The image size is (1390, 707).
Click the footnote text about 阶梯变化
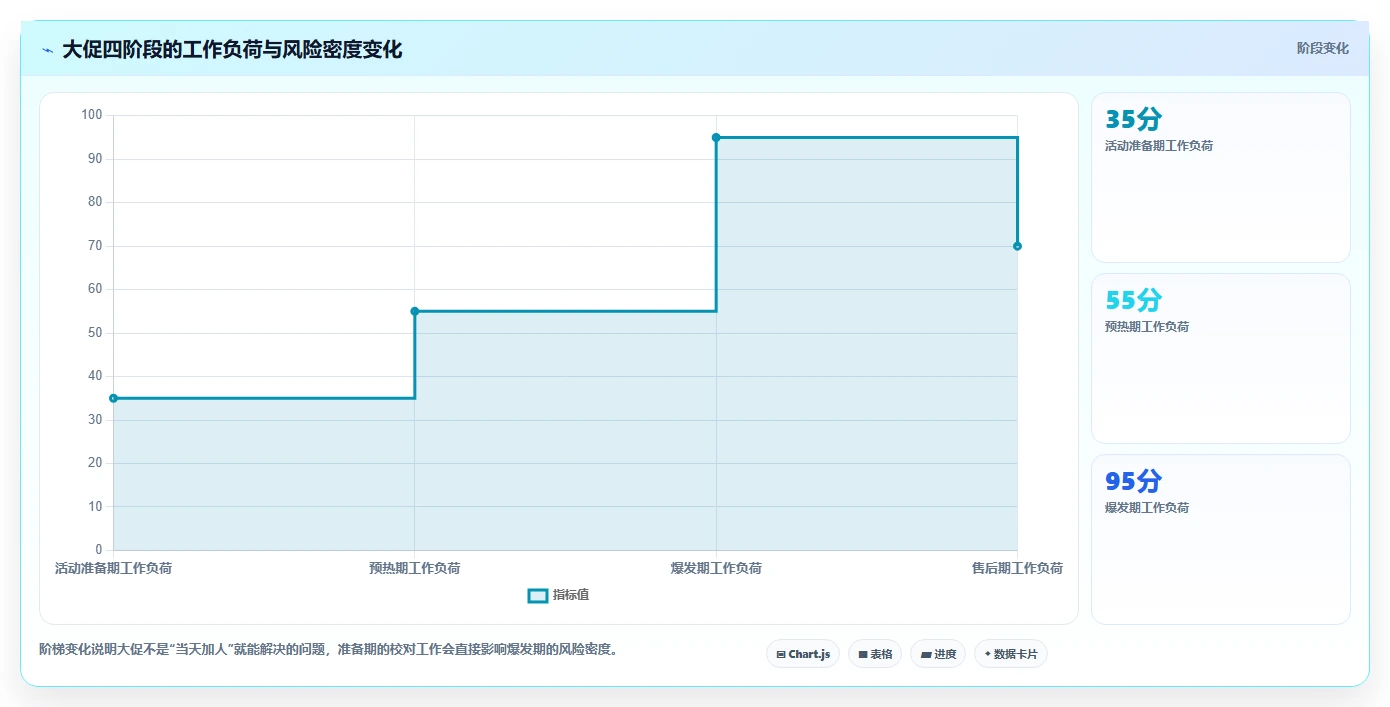tap(331, 650)
